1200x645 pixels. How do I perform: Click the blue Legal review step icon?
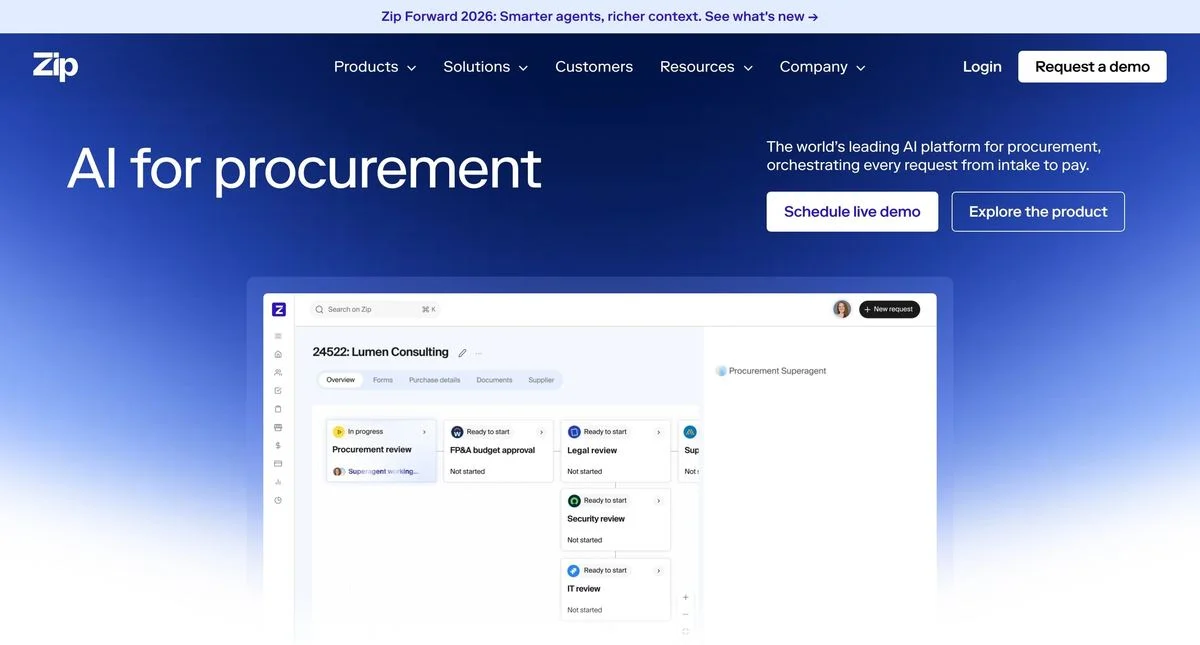(x=574, y=432)
